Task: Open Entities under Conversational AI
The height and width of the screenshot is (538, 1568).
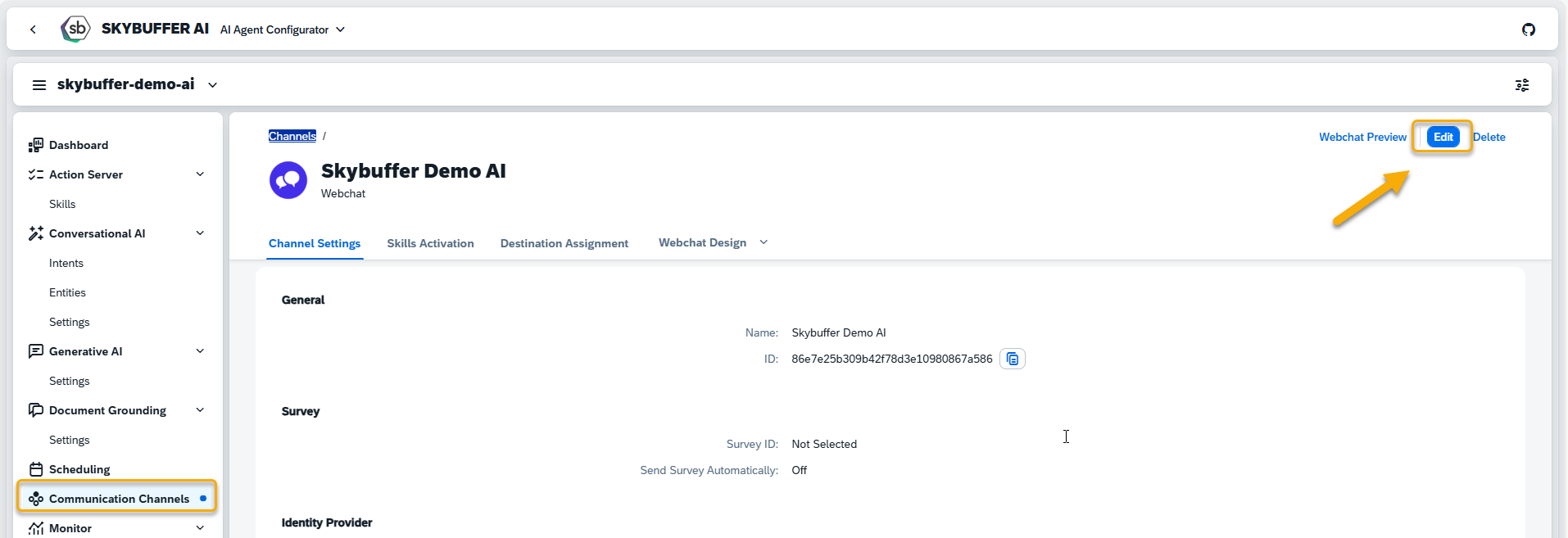Action: pyautogui.click(x=67, y=292)
